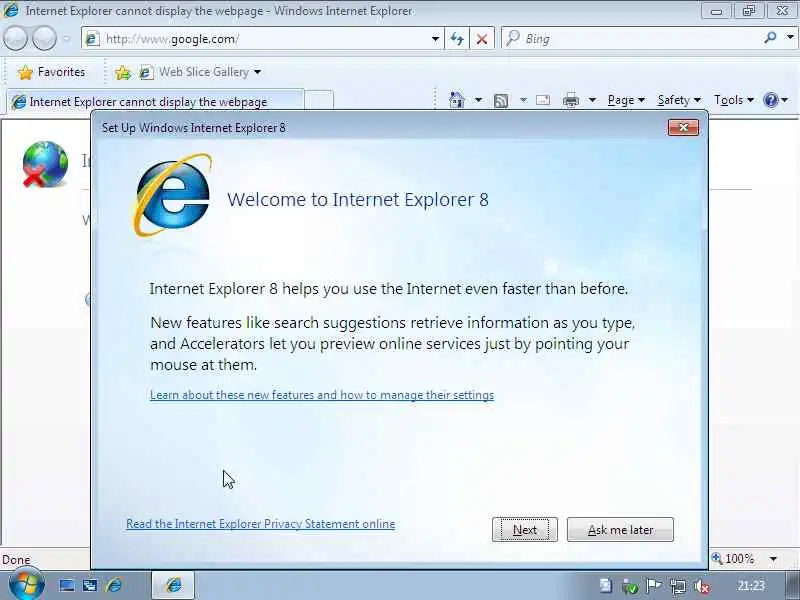
Task: Click the red Stop loading icon
Action: 482,39
